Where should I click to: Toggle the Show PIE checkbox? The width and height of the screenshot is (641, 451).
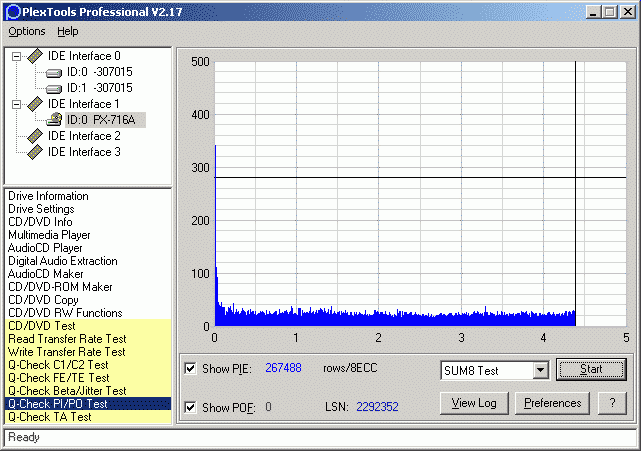(190, 368)
